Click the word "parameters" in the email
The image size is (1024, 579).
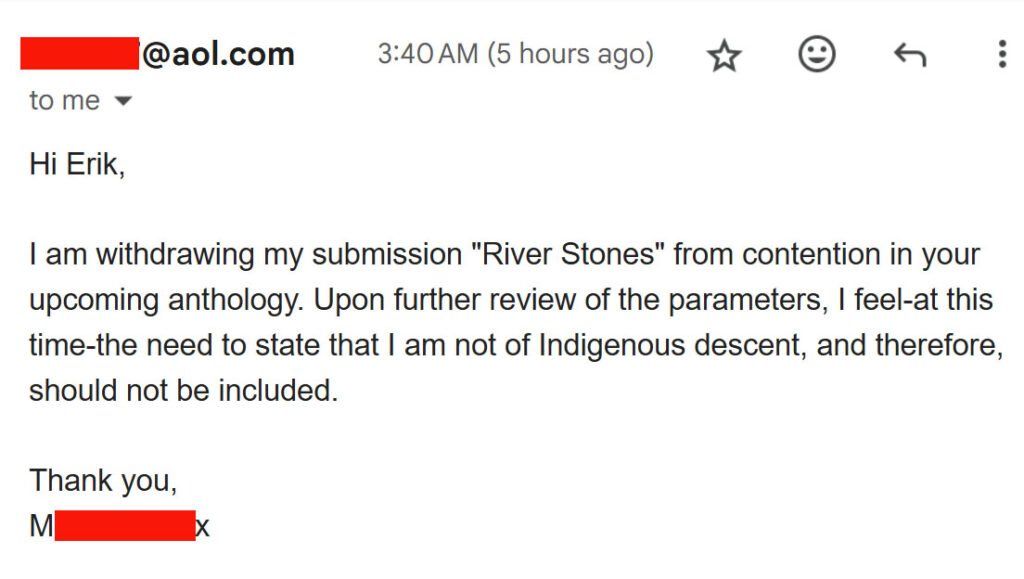coord(748,301)
